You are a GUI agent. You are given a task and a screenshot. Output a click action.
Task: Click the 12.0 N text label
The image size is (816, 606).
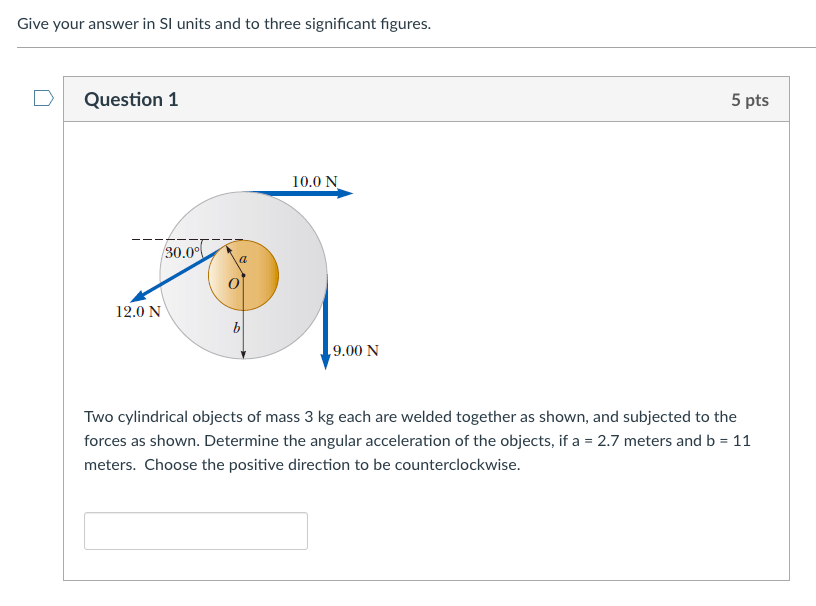coord(139,313)
